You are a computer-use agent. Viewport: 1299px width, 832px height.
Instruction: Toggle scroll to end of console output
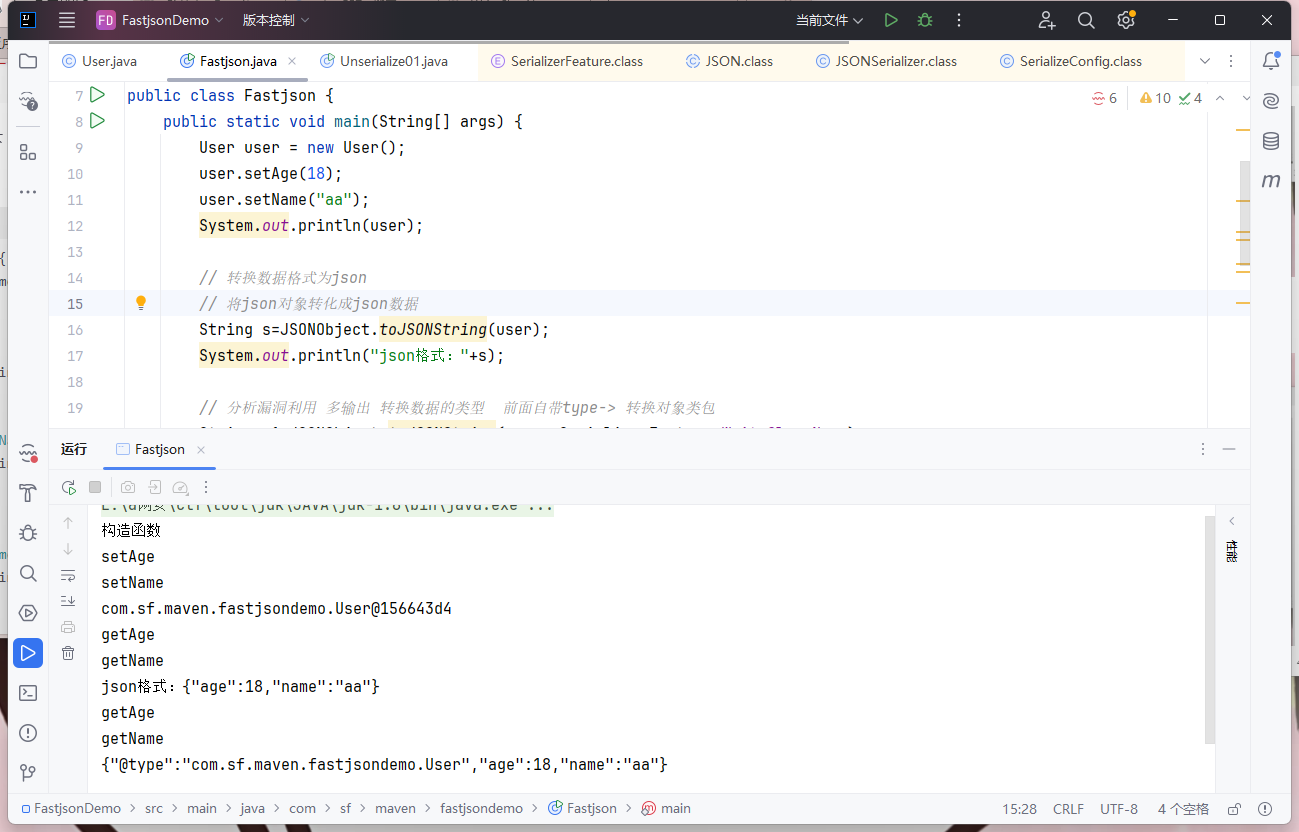[x=68, y=601]
